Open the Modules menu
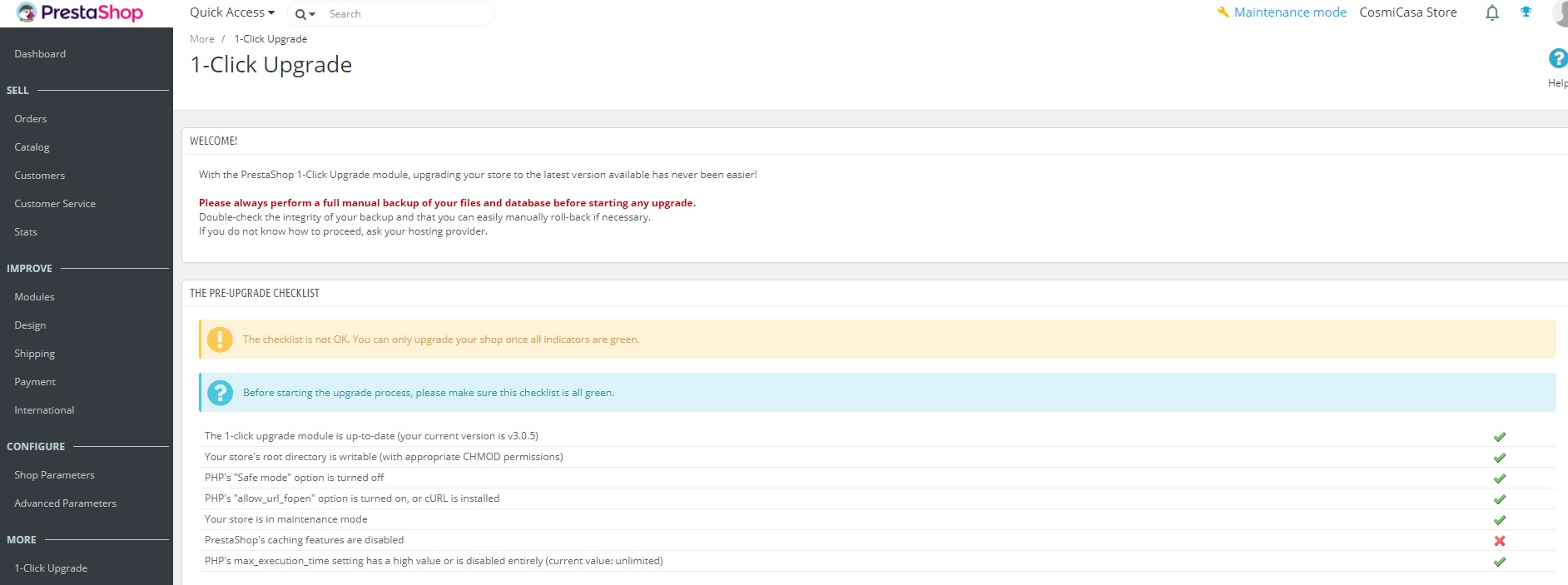 click(34, 297)
